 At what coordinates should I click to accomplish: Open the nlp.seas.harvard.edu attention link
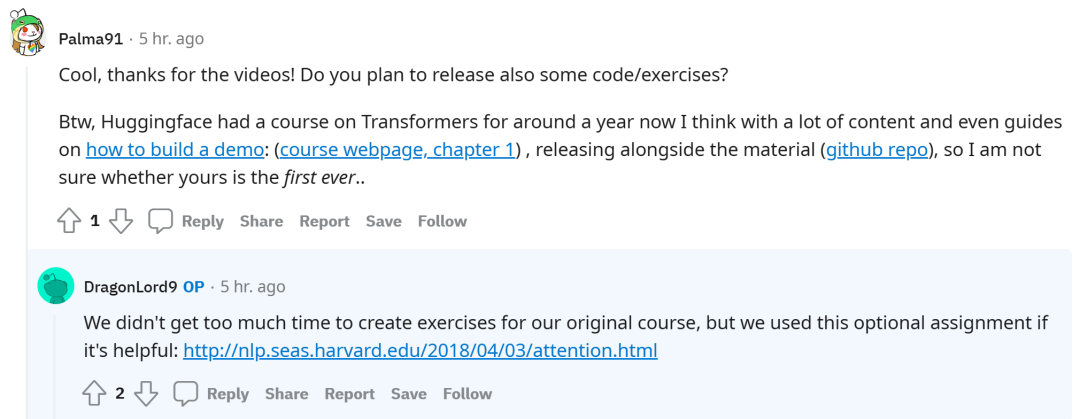(420, 351)
